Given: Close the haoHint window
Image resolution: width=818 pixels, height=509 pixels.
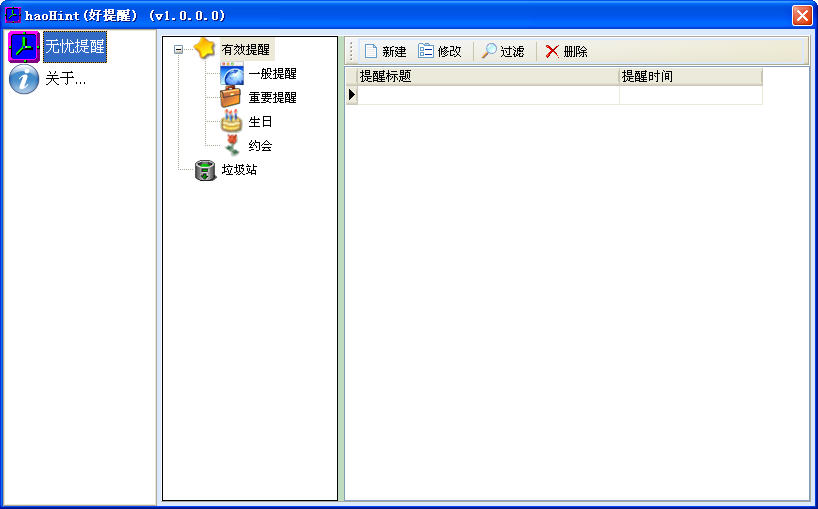Looking at the screenshot, I should tap(802, 15).
